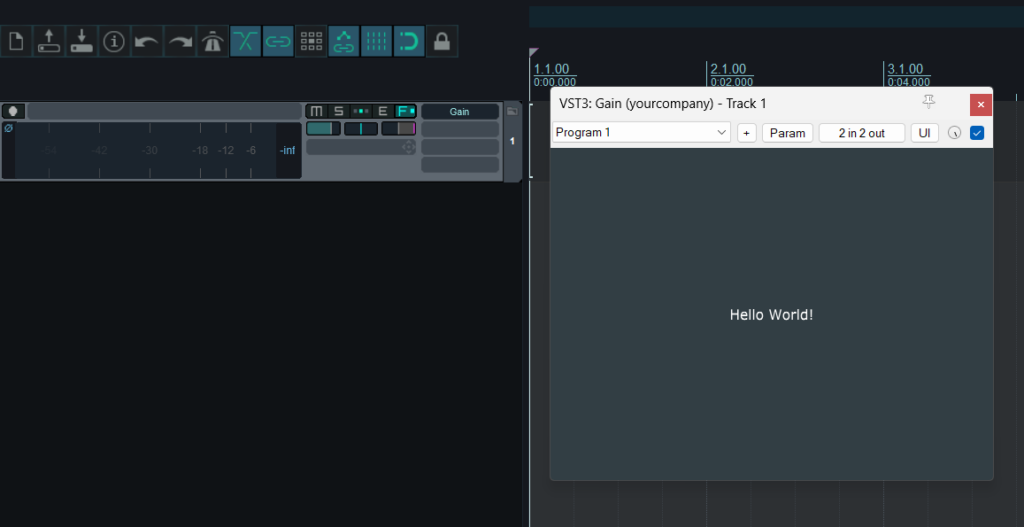Toggle the Gain plugin bypass checkbox
The image size is (1024, 527).
(977, 133)
